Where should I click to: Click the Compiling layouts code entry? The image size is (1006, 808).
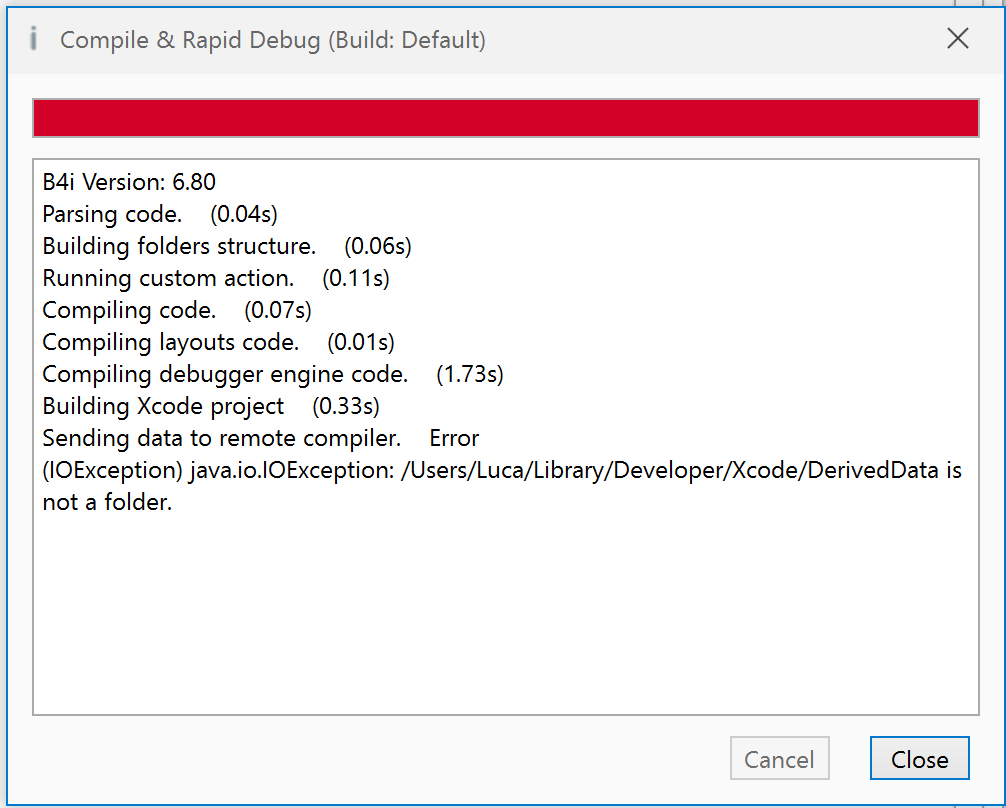click(x=218, y=342)
